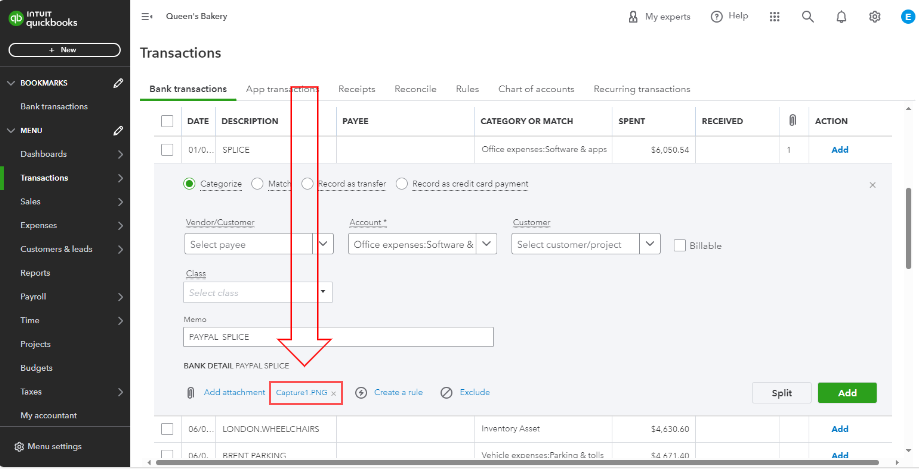Select the Match radio option
The width and height of the screenshot is (919, 470).
(258, 184)
